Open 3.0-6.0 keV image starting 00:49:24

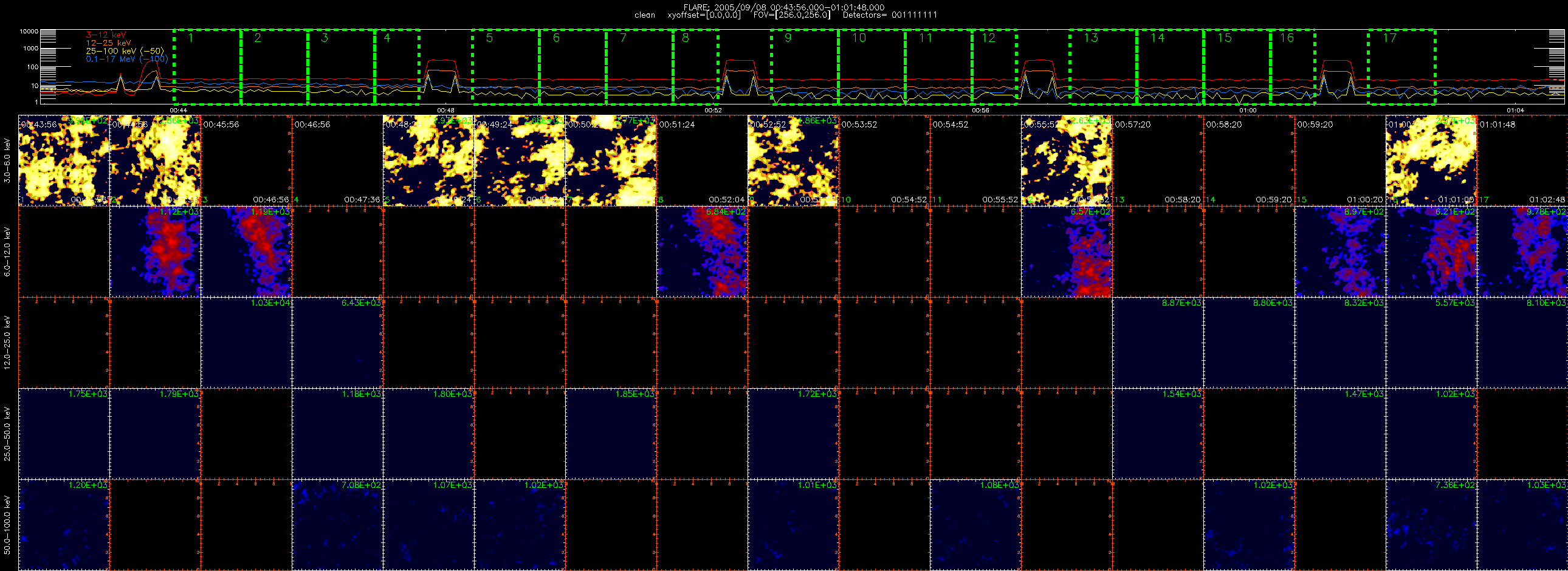coord(520,160)
